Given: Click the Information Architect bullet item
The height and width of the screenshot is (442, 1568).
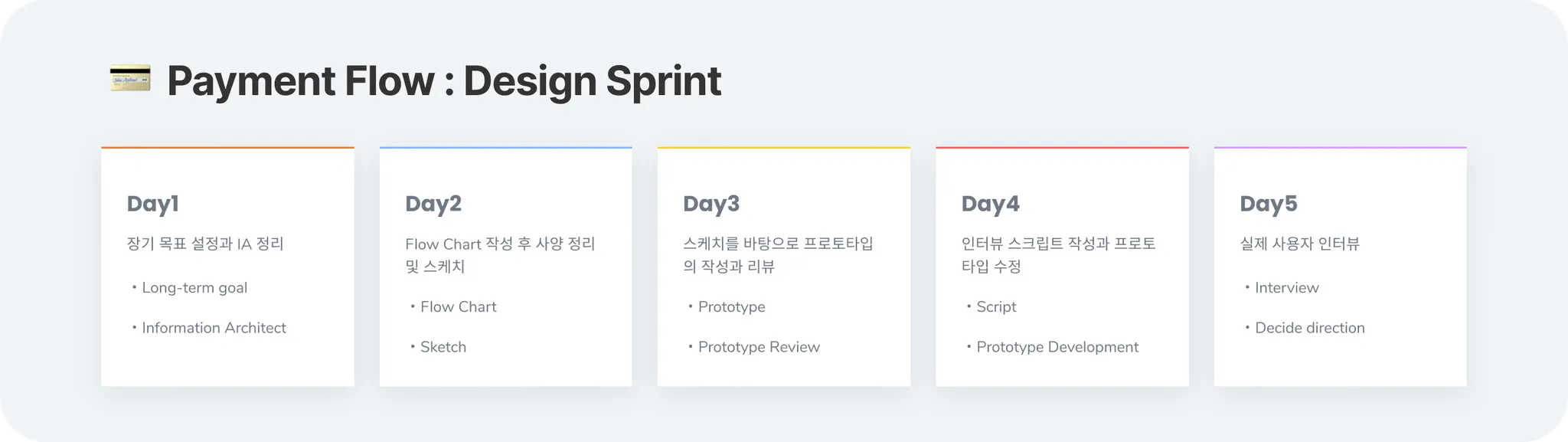Looking at the screenshot, I should coord(214,328).
